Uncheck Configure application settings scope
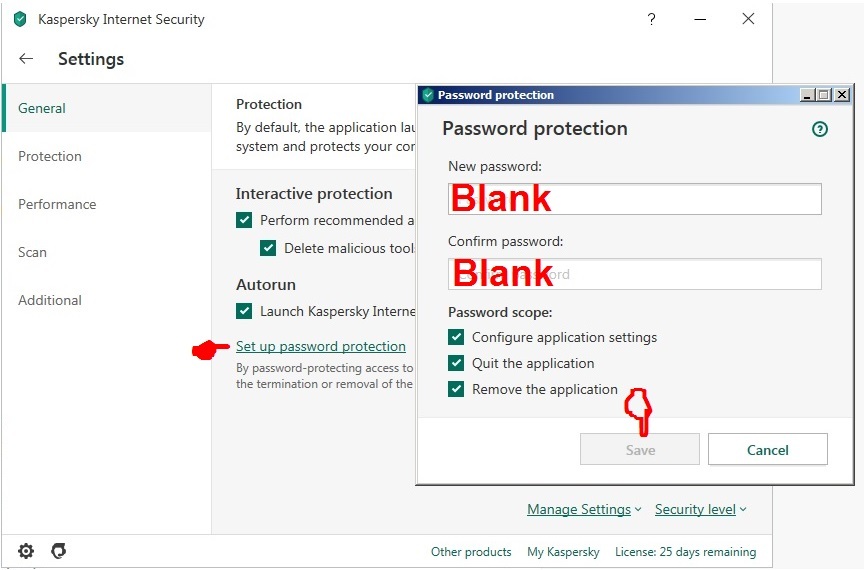This screenshot has width=864, height=570. pos(456,337)
